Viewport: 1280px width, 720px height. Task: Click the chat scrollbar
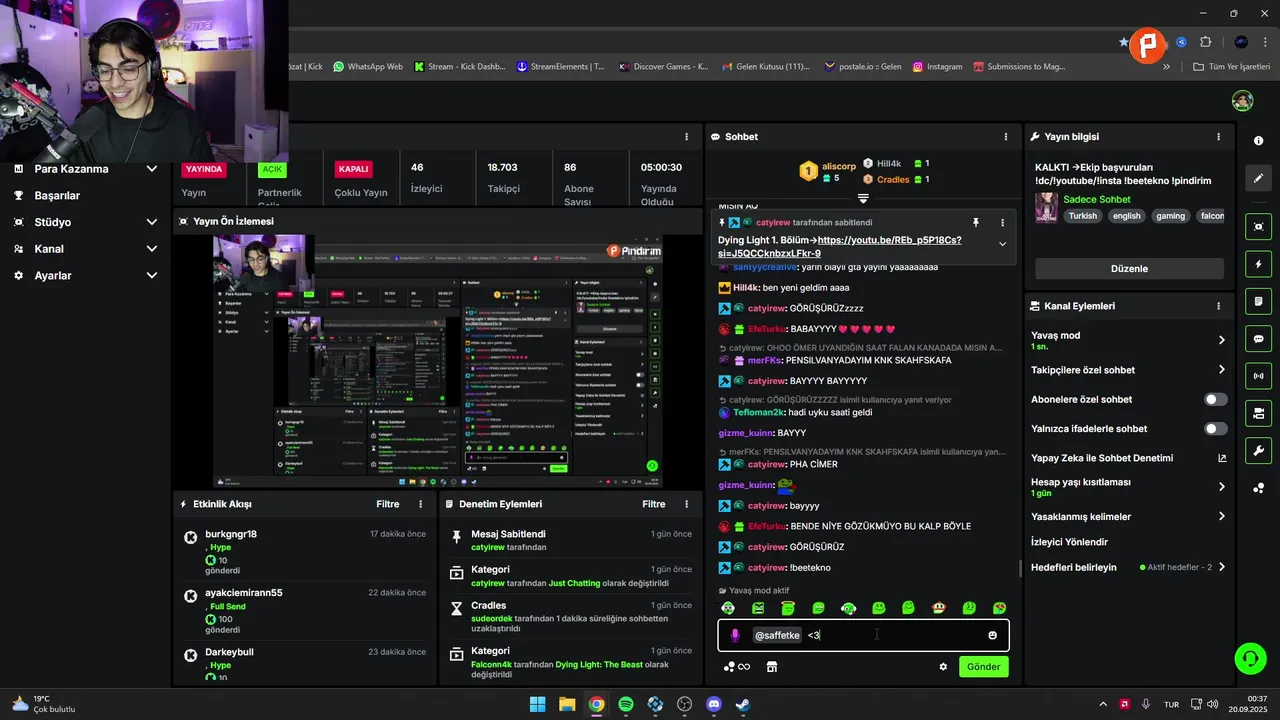[1020, 569]
